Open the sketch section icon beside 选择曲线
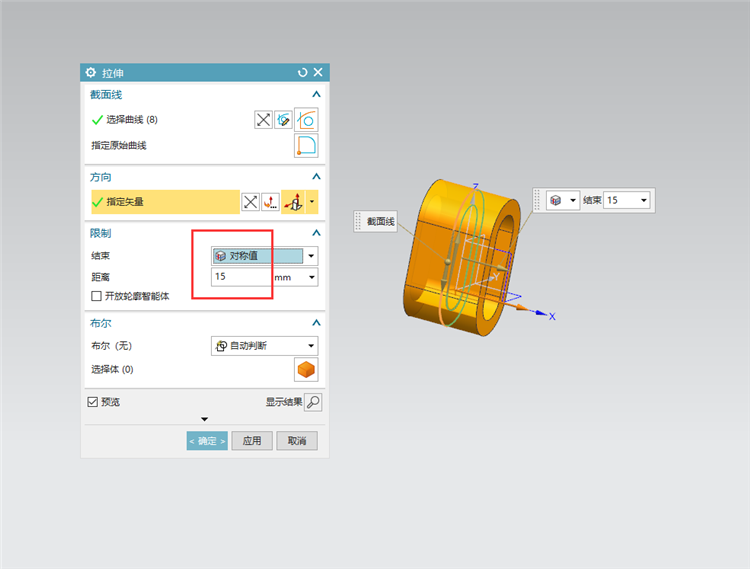This screenshot has height=569, width=750. click(284, 120)
